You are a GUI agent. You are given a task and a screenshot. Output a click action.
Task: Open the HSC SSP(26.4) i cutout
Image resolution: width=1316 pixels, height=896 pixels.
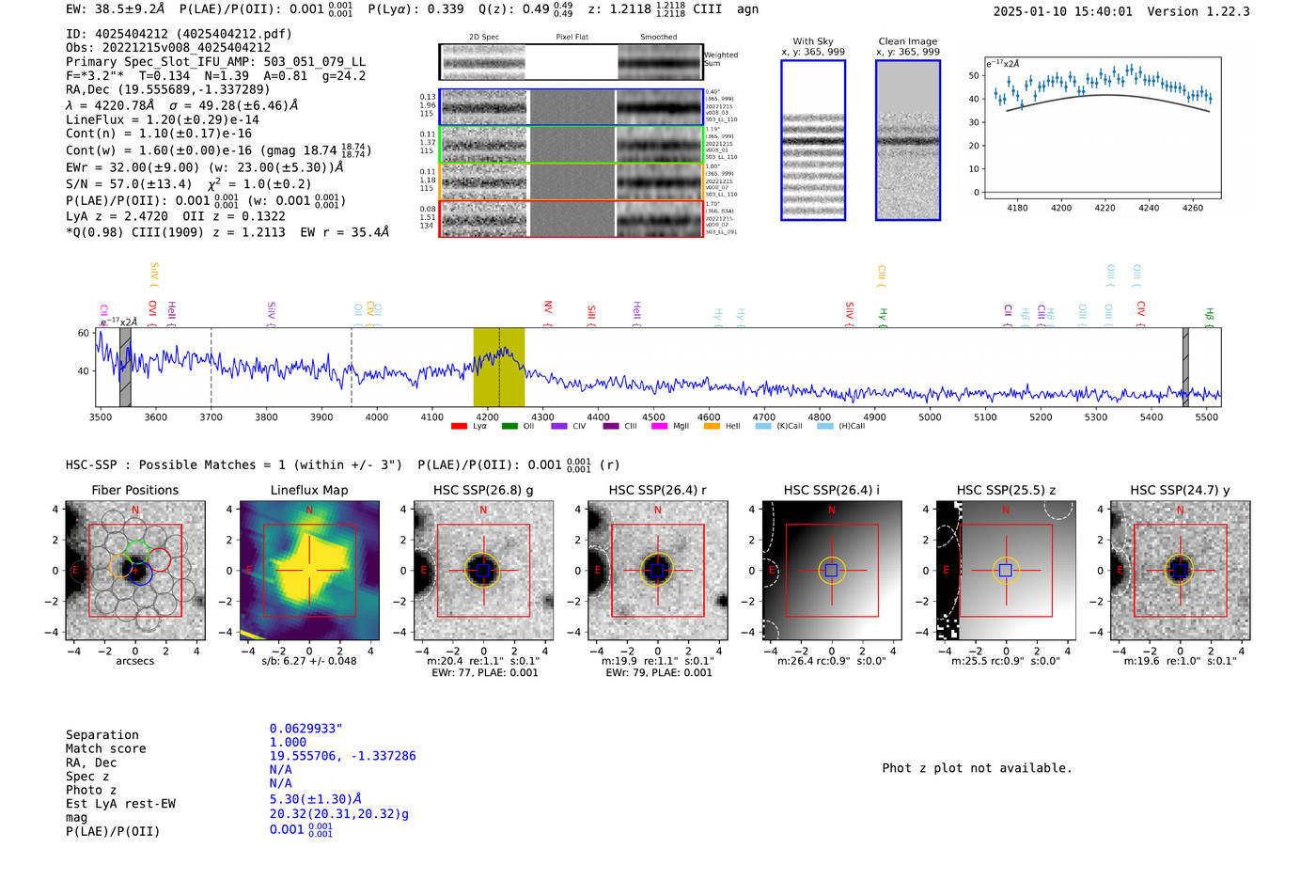(x=832, y=571)
